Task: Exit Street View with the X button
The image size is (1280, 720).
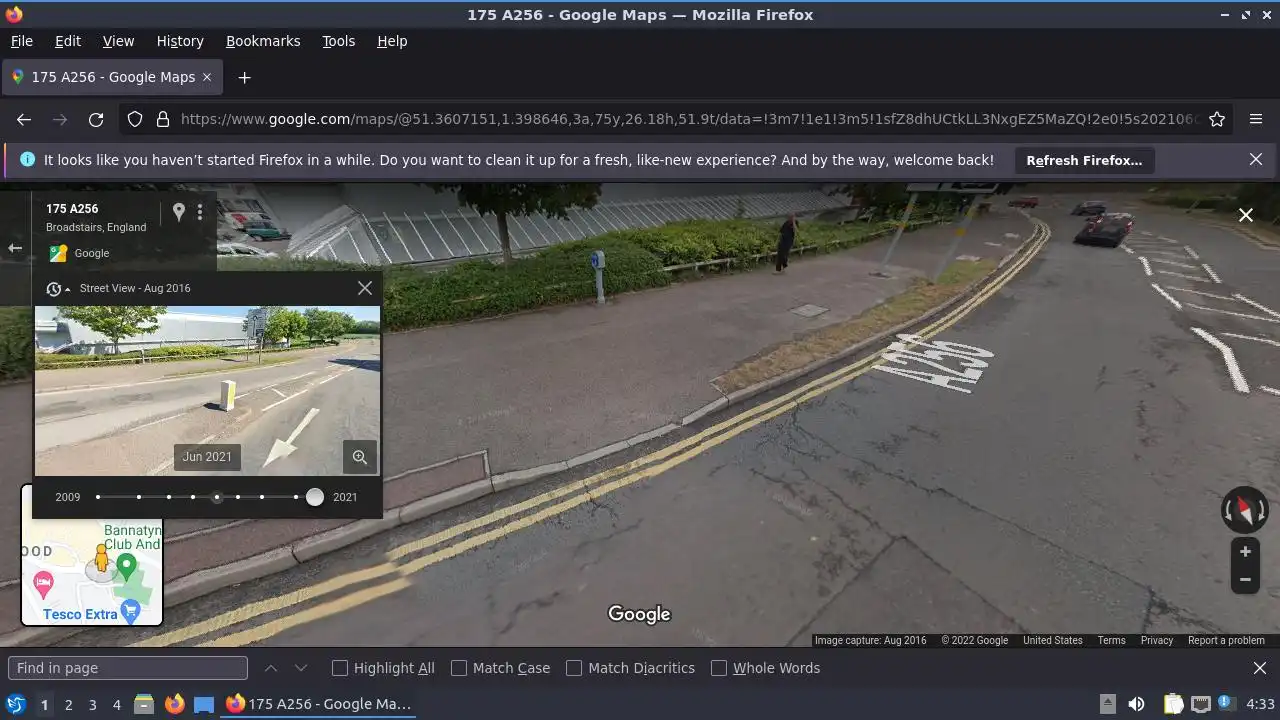Action: 1246,215
